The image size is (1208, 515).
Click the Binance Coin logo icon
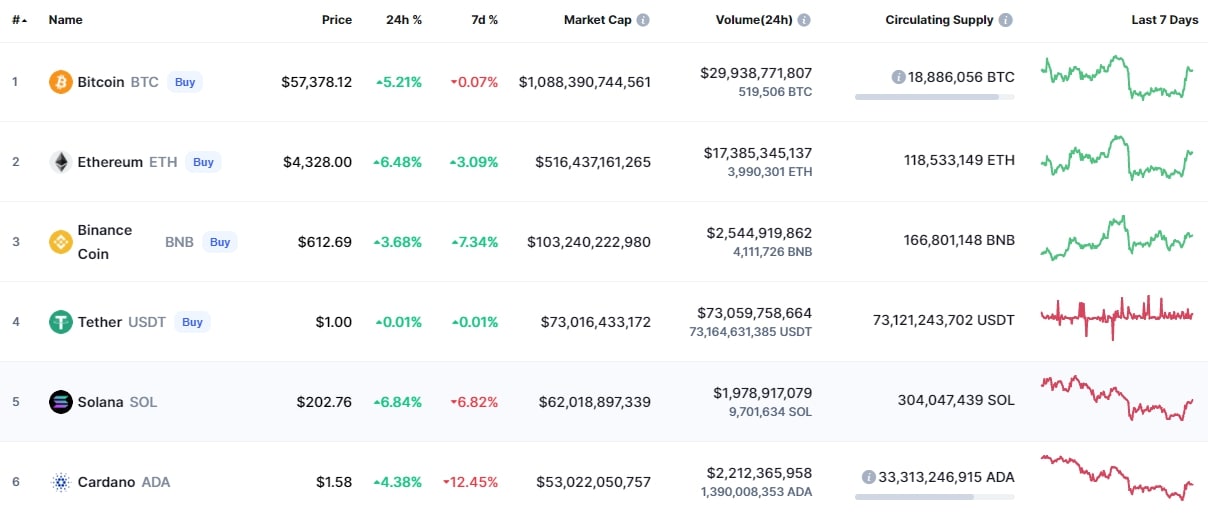click(x=61, y=242)
